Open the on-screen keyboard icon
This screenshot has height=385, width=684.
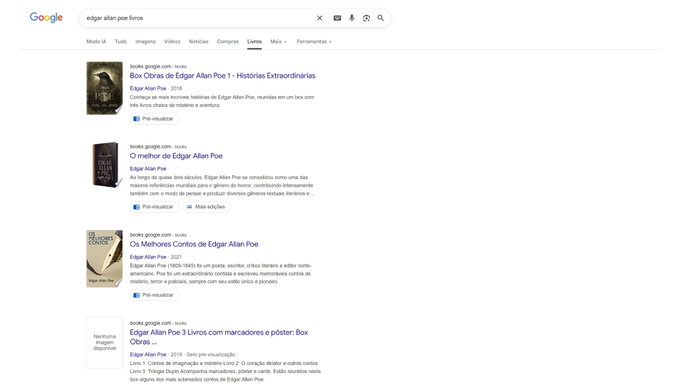(337, 18)
